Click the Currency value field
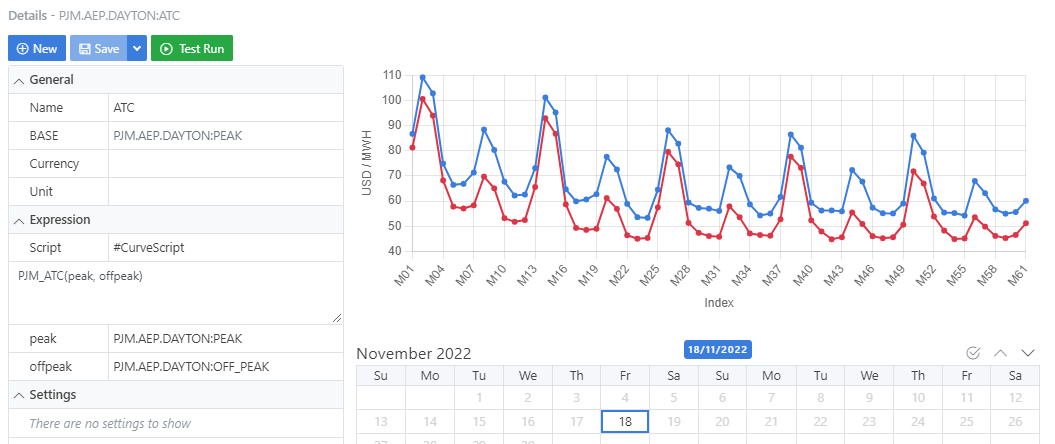This screenshot has height=444, width=1055. [x=225, y=164]
